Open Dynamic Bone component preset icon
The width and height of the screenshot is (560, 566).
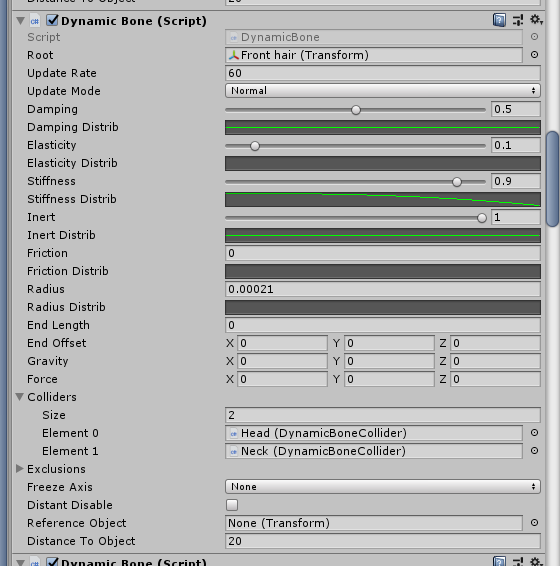(x=518, y=20)
